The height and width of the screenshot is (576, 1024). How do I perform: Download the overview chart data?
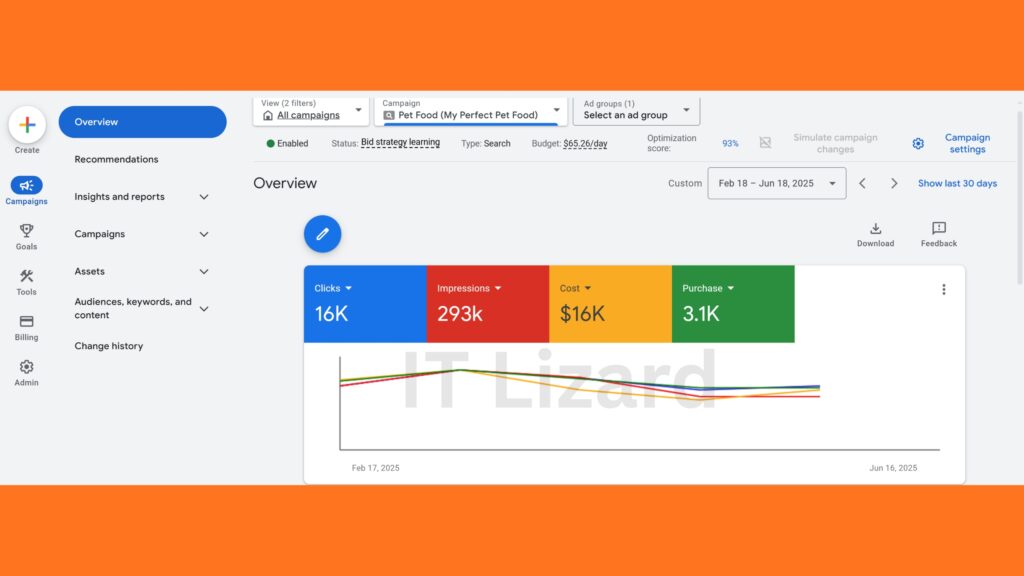click(x=875, y=233)
